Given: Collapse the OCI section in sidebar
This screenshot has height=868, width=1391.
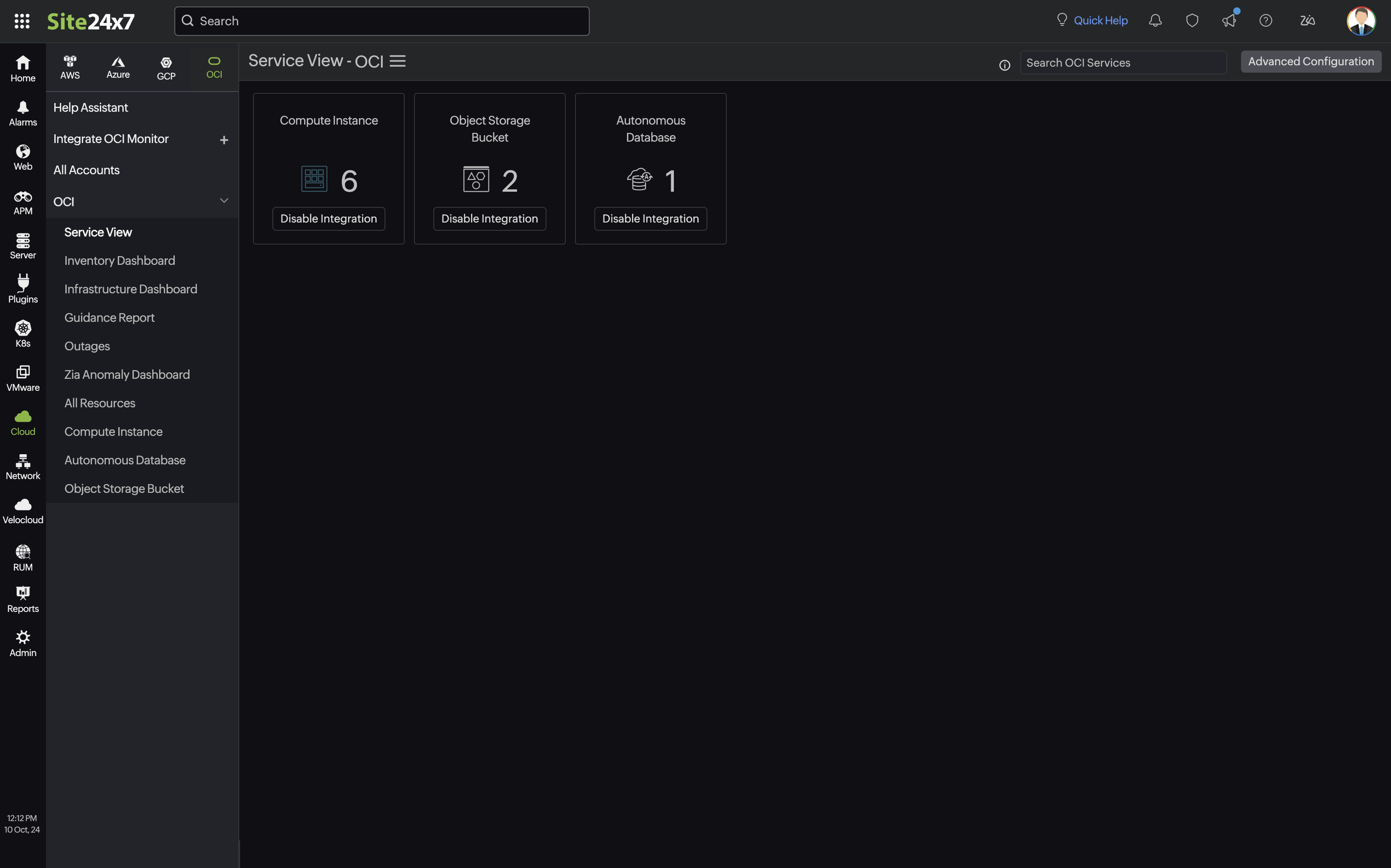Looking at the screenshot, I should click(x=224, y=200).
